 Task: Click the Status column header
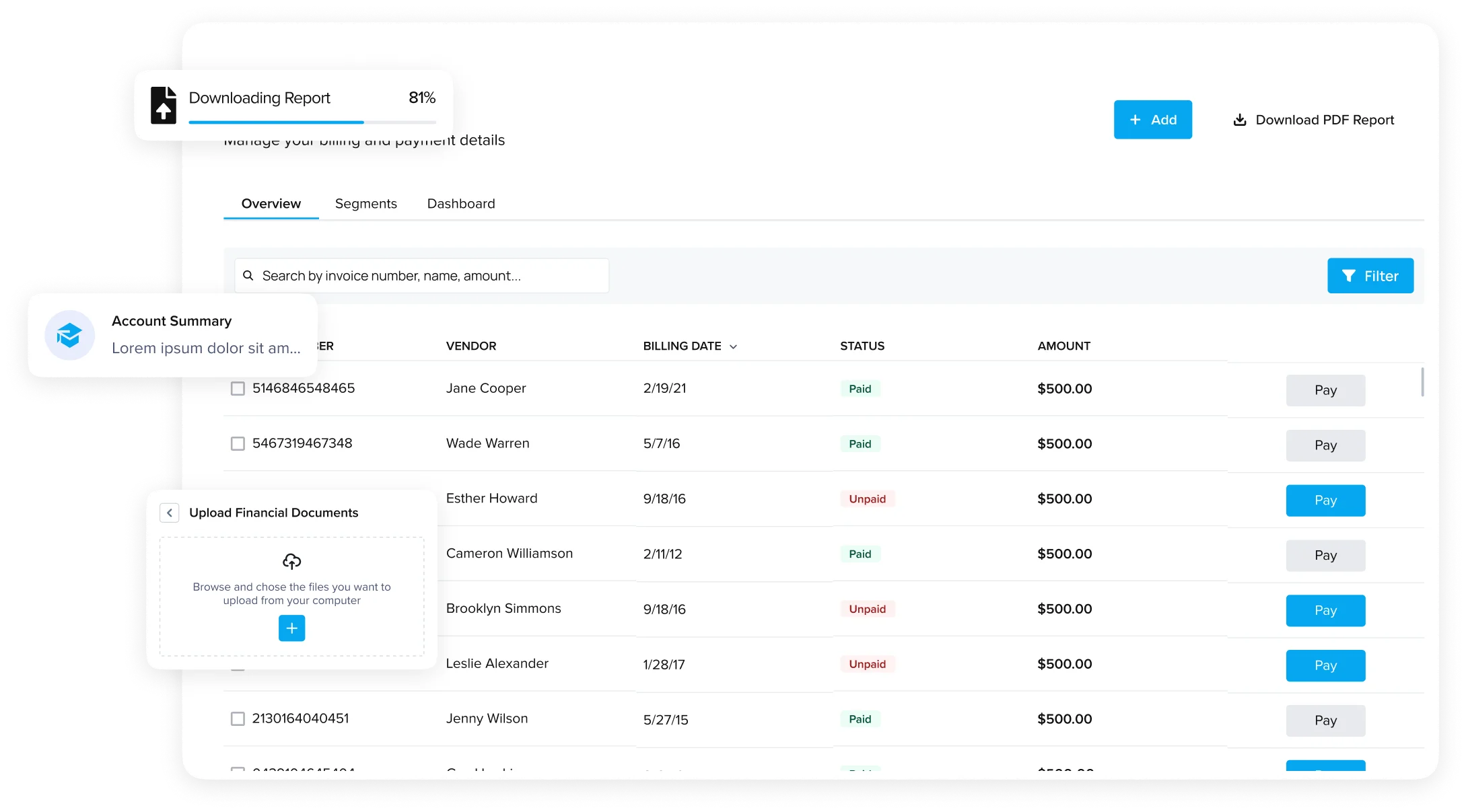(x=862, y=346)
